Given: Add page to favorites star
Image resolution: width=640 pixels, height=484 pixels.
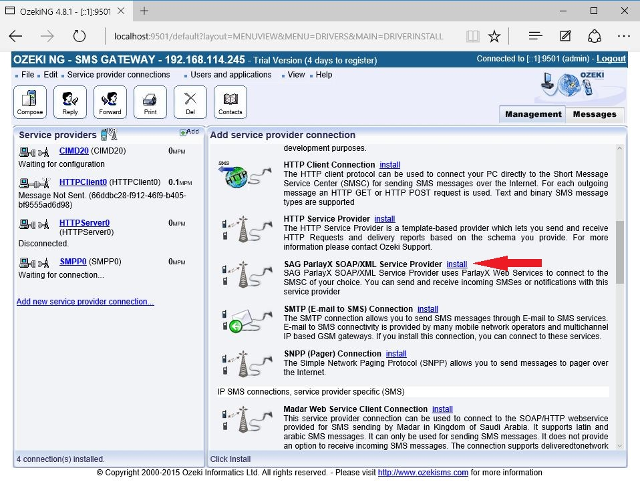Looking at the screenshot, I should click(494, 36).
